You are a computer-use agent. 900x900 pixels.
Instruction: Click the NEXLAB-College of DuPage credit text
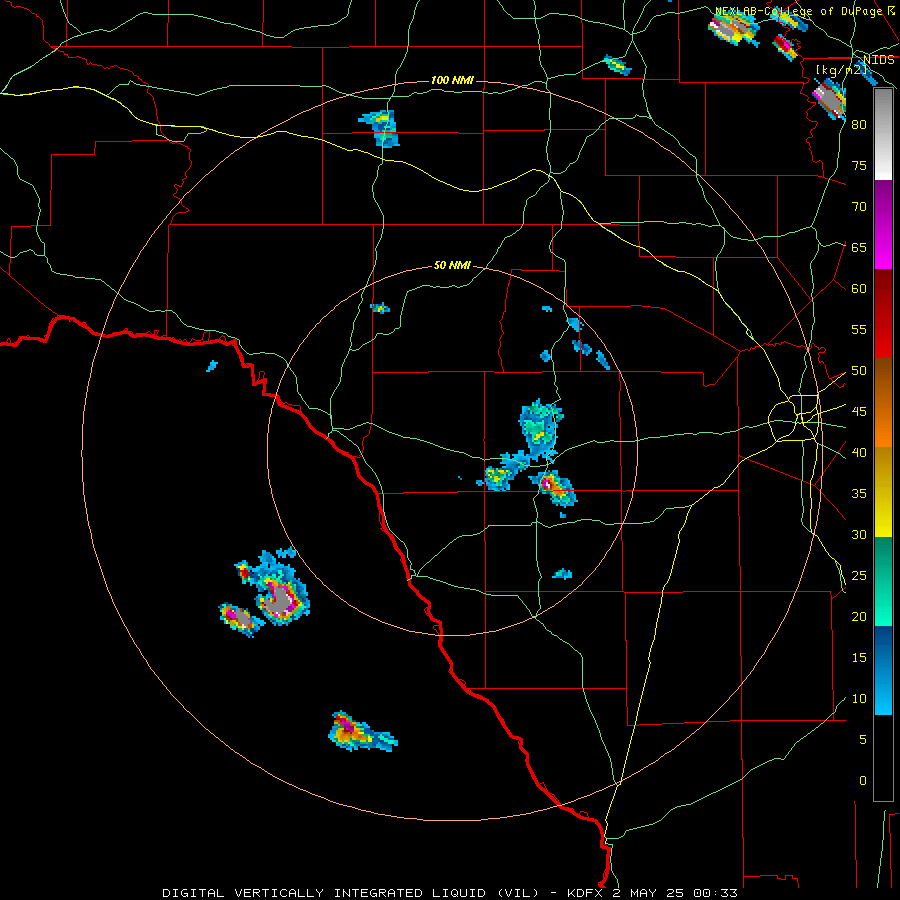(798, 11)
